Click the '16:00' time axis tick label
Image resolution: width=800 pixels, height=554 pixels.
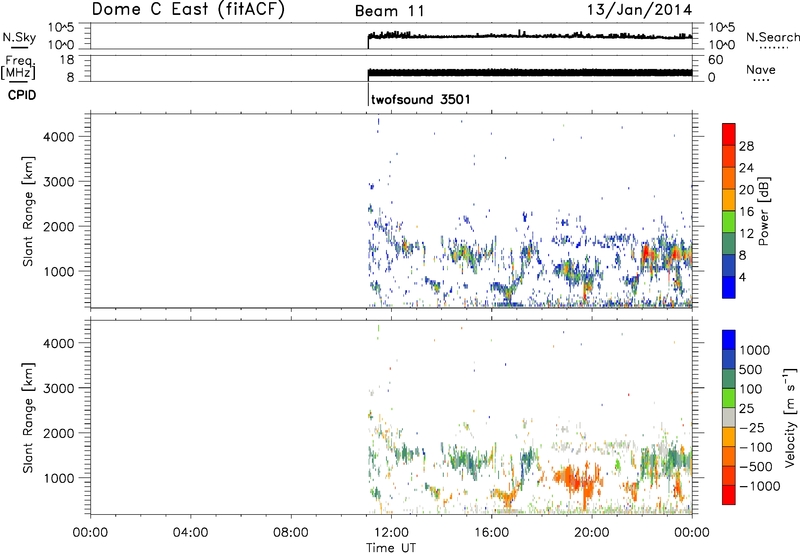(x=491, y=533)
